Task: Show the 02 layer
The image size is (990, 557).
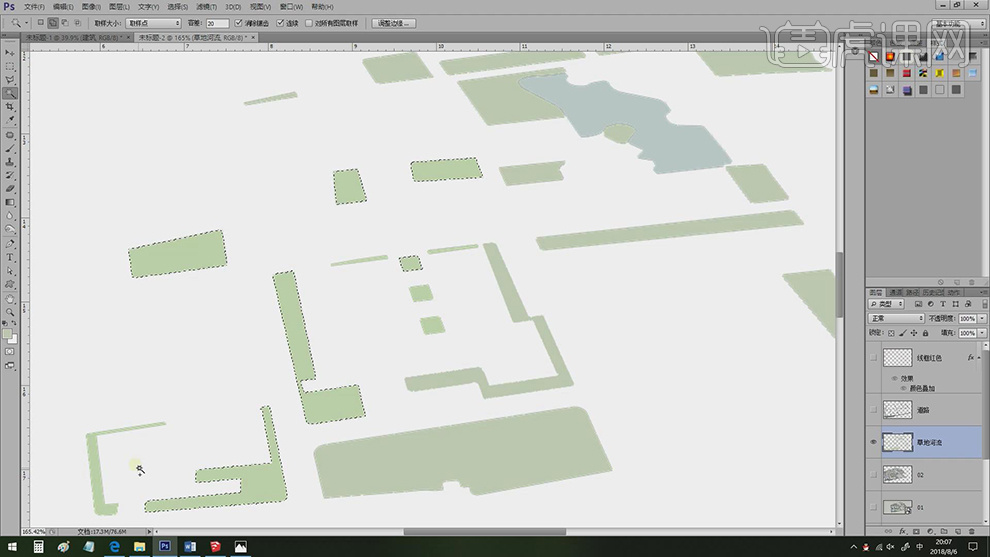Action: pos(873,475)
